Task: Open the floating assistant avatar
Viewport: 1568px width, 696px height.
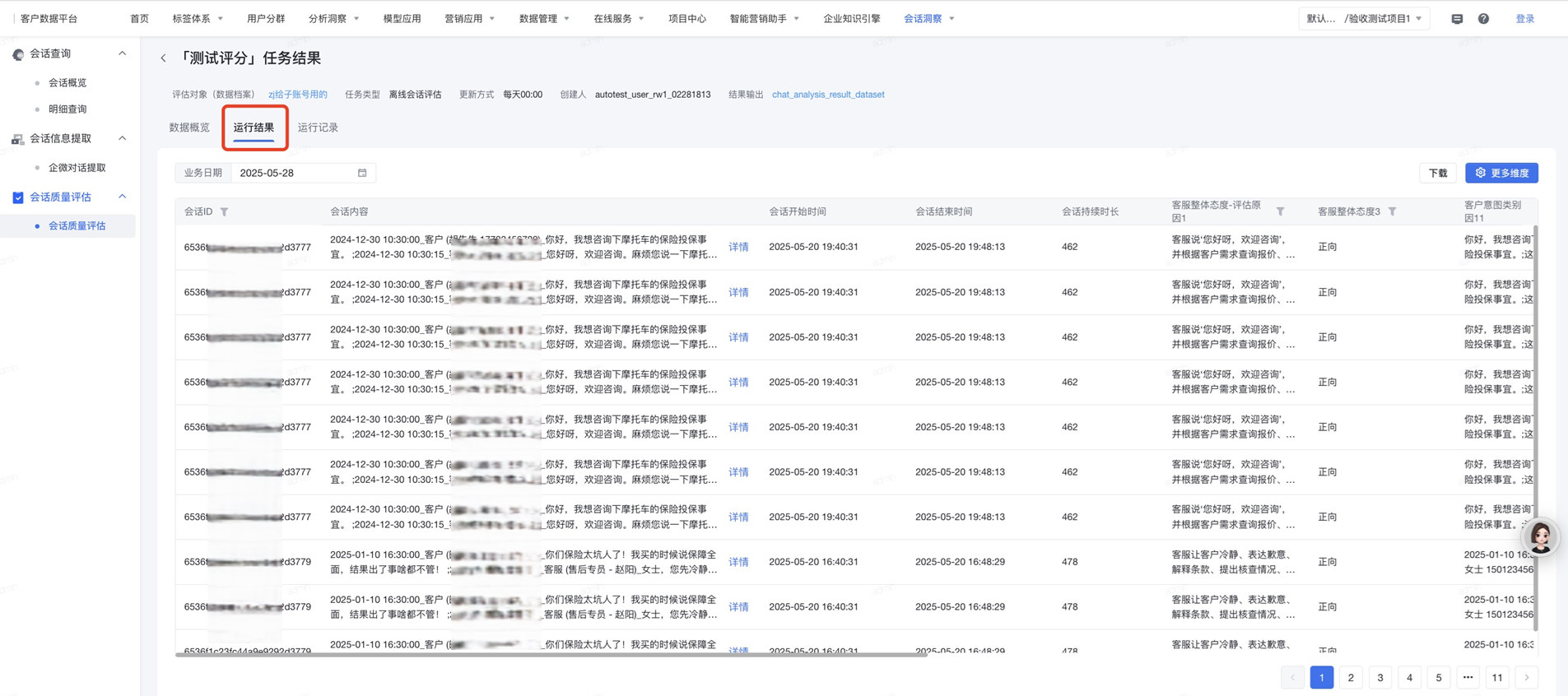Action: coord(1541,537)
